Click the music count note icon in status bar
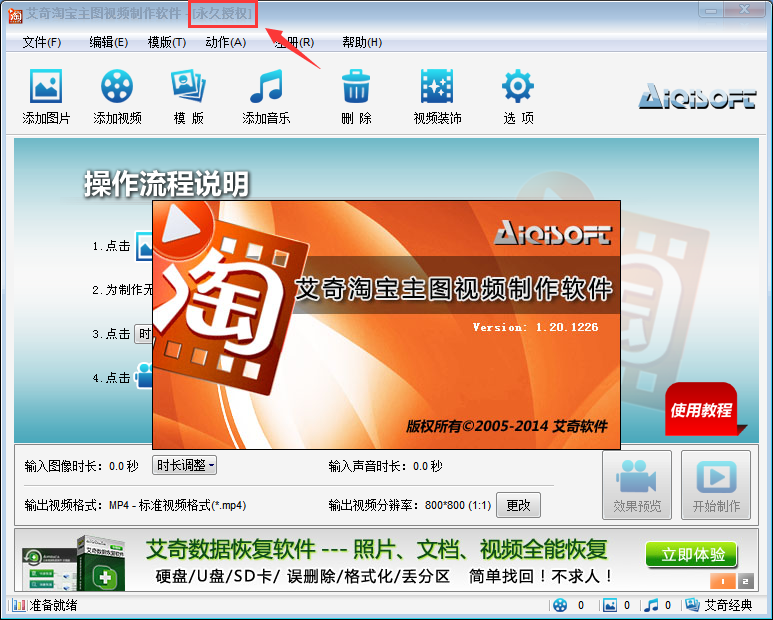 [651, 605]
